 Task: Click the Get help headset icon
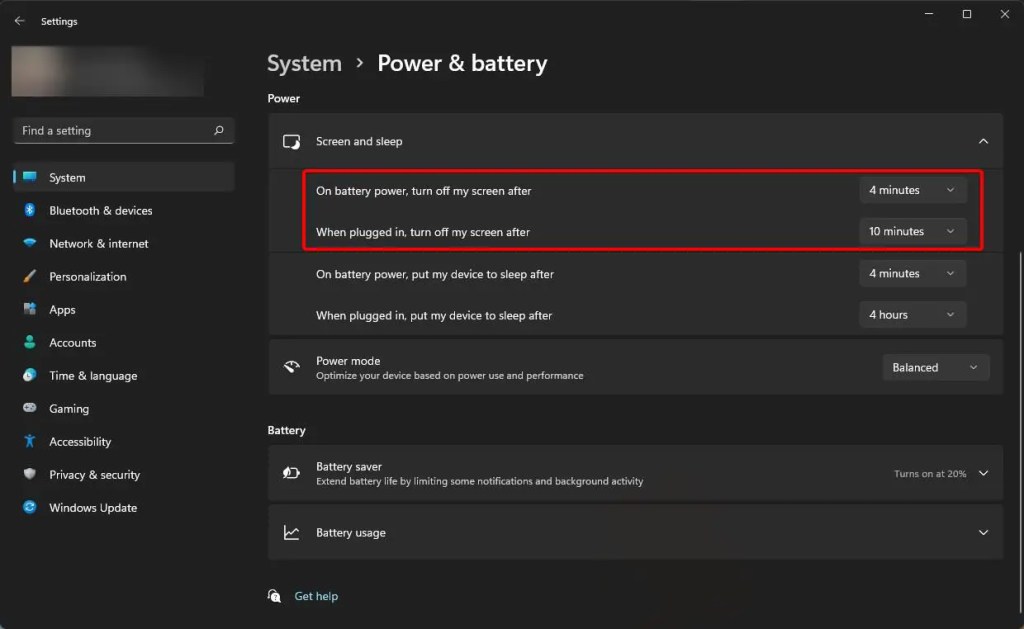point(274,596)
